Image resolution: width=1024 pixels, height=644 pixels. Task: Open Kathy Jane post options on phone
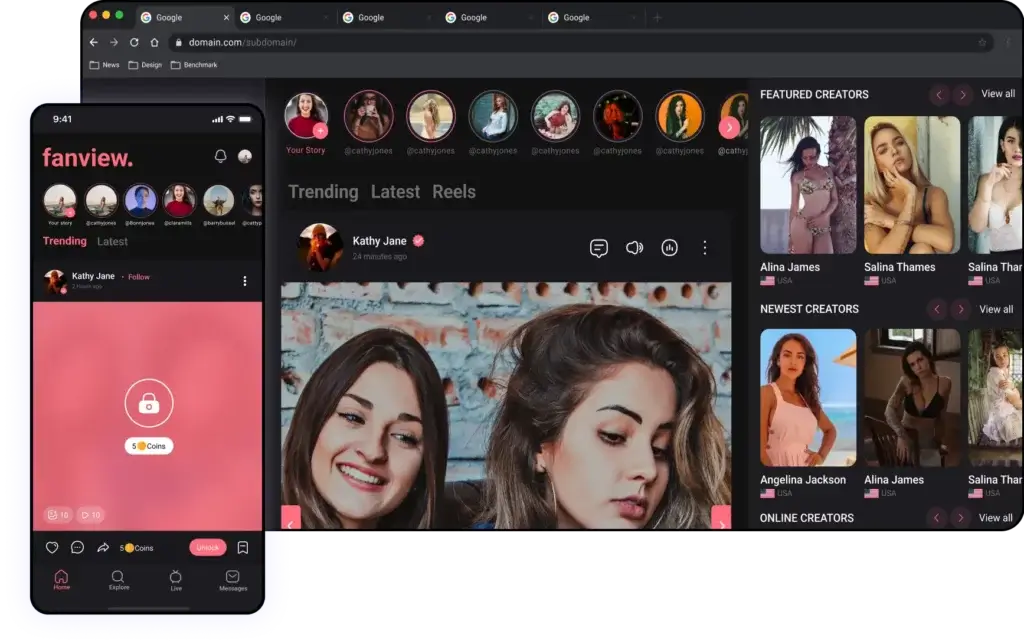(245, 281)
